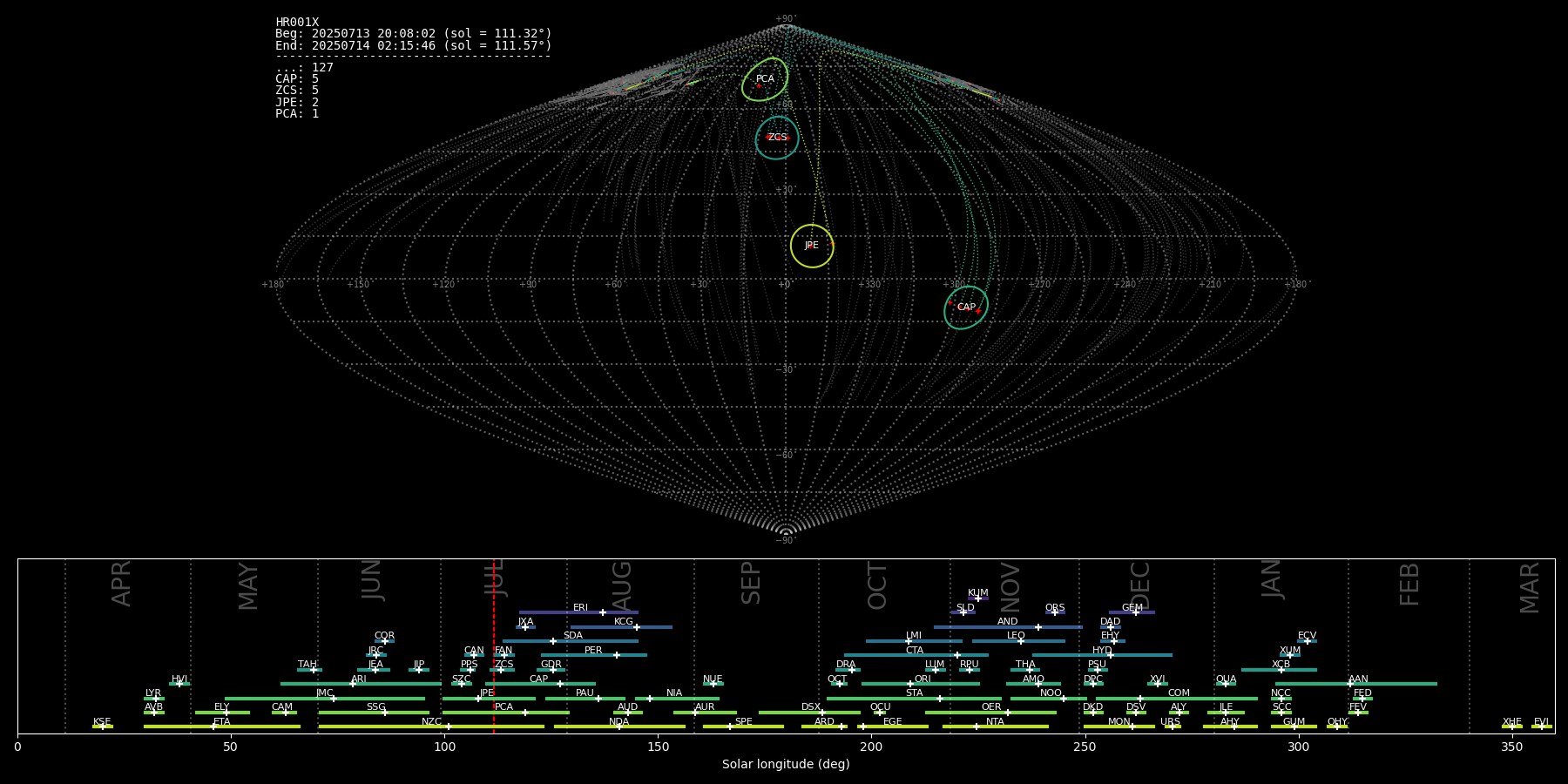Click the XHE shower label in timeline
This screenshot has height=784, width=1568.
pyautogui.click(x=1512, y=722)
